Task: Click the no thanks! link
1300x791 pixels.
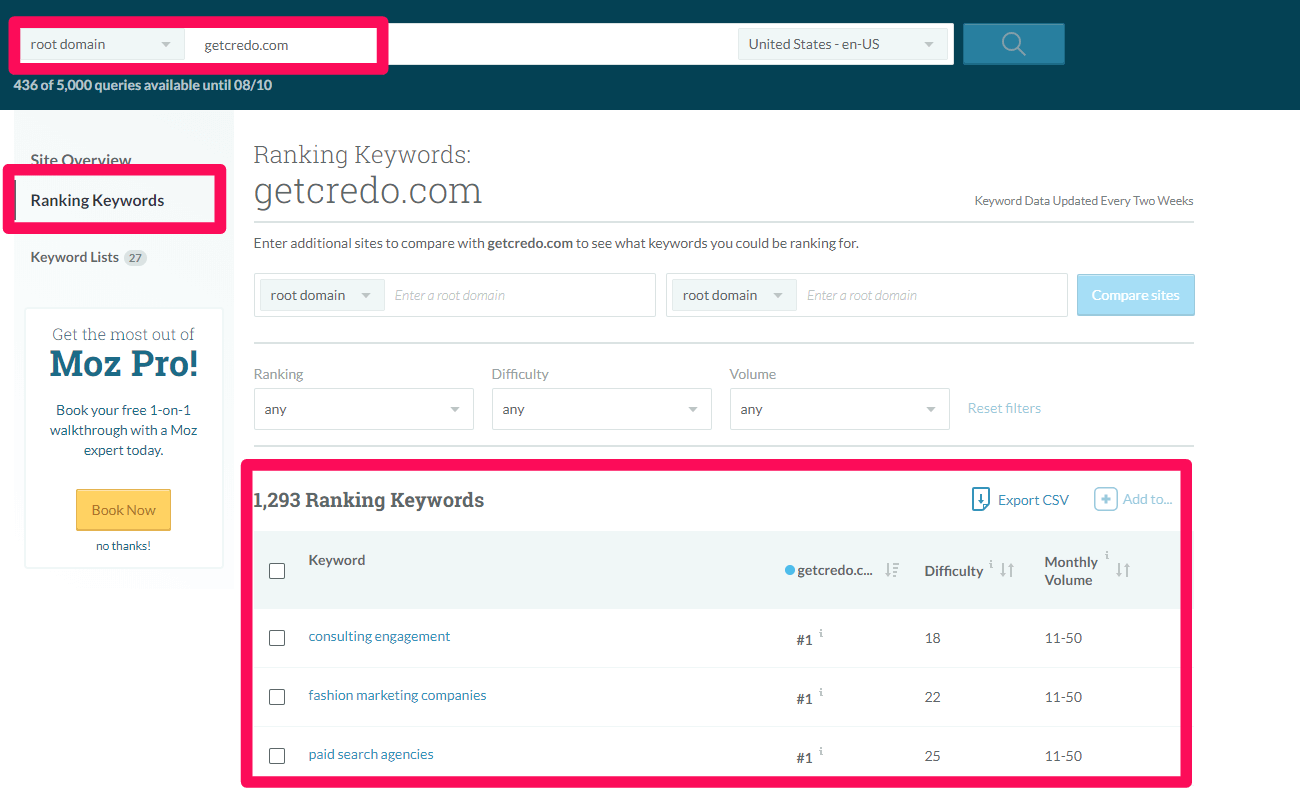Action: coord(123,546)
